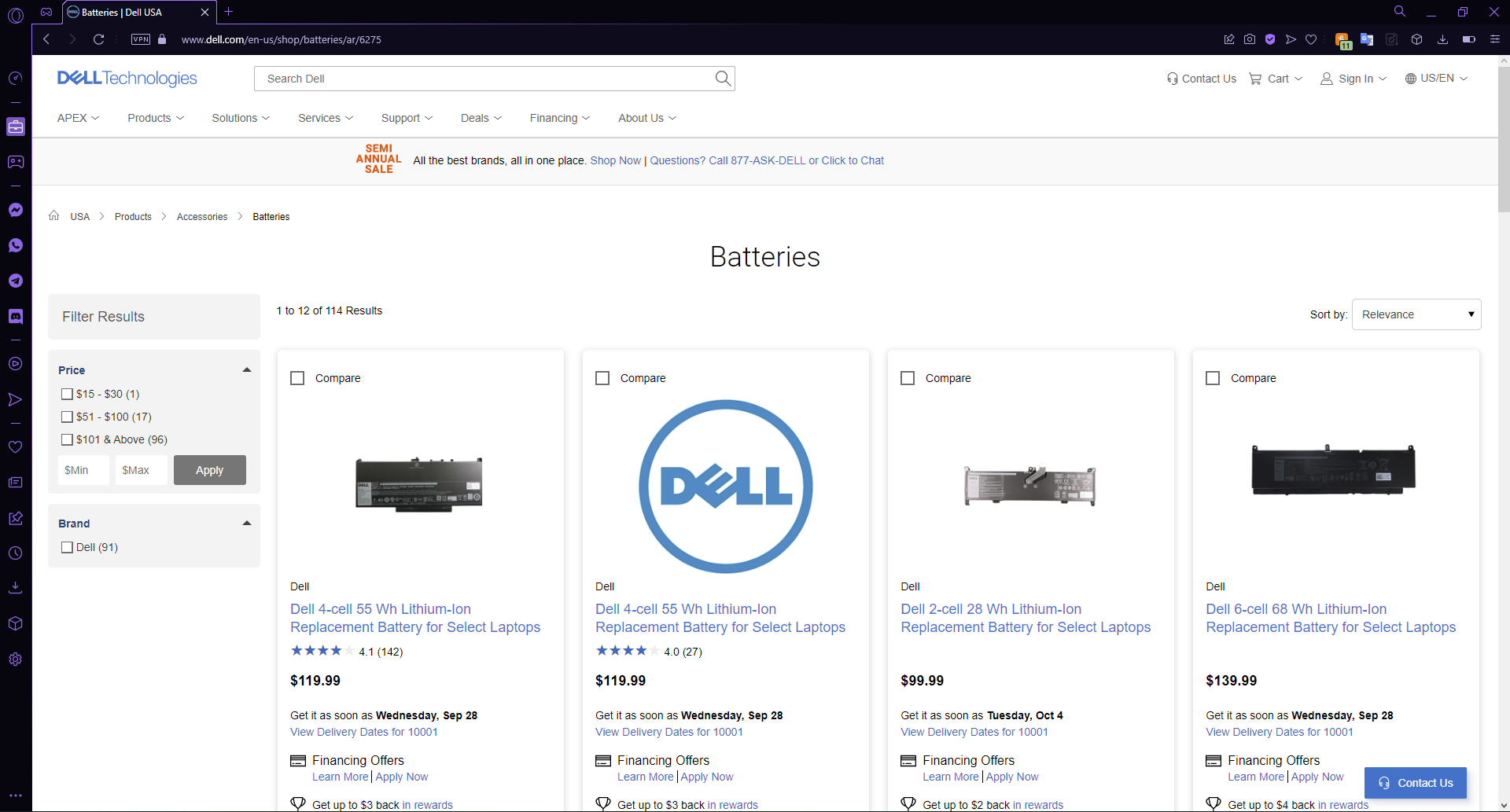Open browser downloads from toolbar
Viewport: 1510px width, 812px height.
click(1442, 39)
